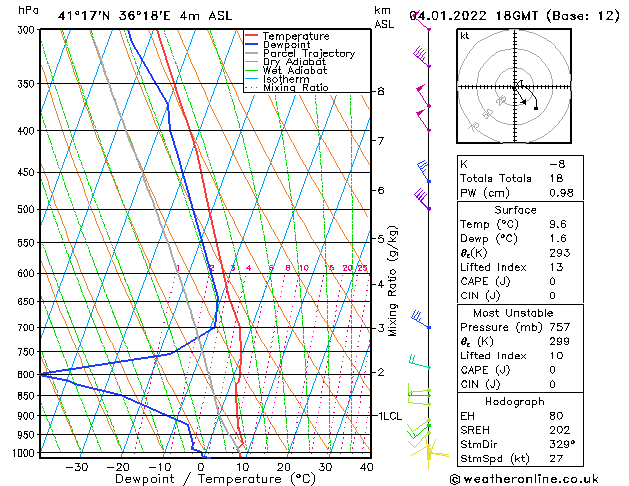The height and width of the screenshot is (486, 629).
Task: Click the magenta wind barb at 500 hPa
Action: click(x=422, y=198)
